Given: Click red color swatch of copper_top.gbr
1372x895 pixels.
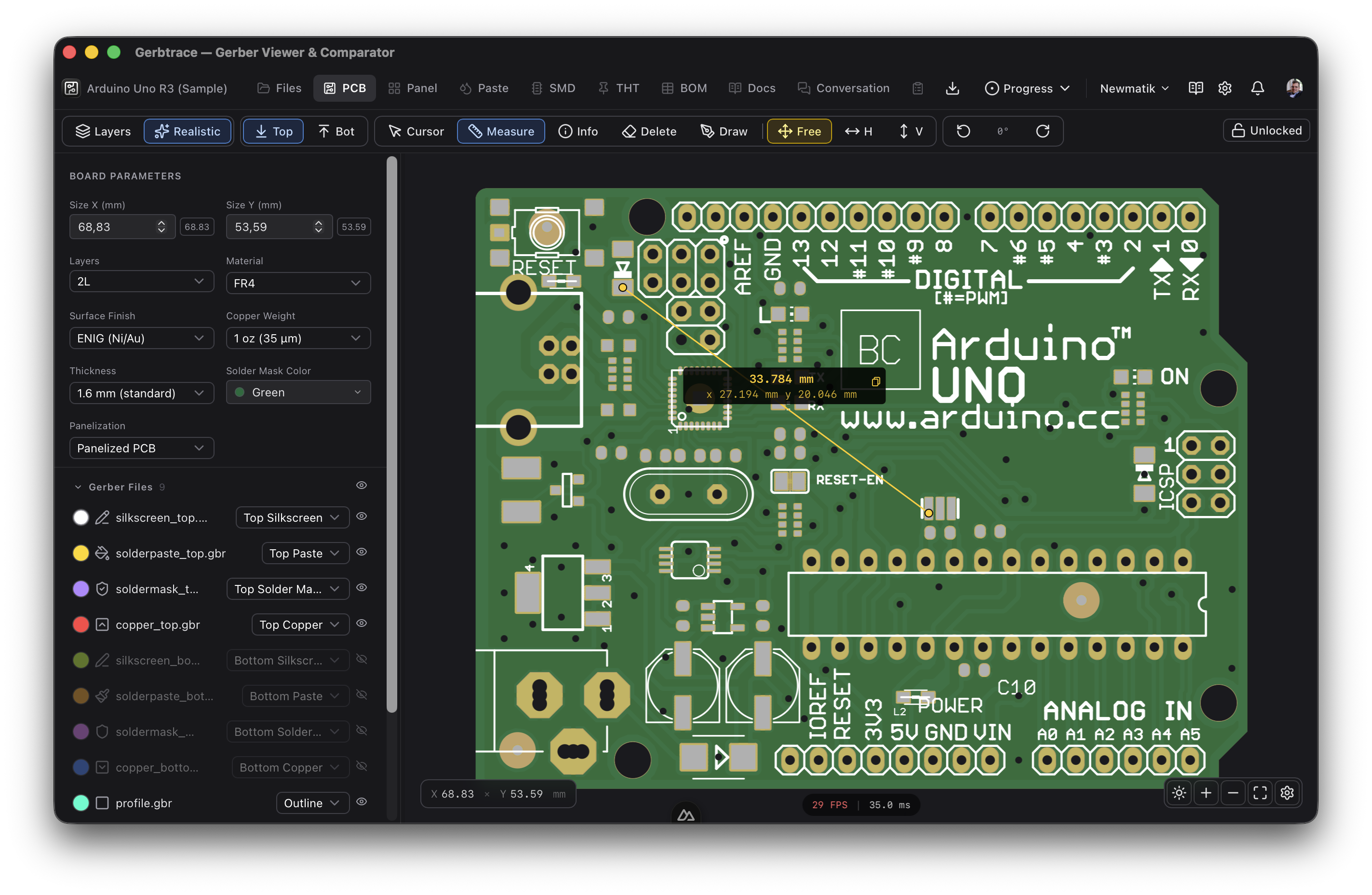Looking at the screenshot, I should pyautogui.click(x=81, y=625).
